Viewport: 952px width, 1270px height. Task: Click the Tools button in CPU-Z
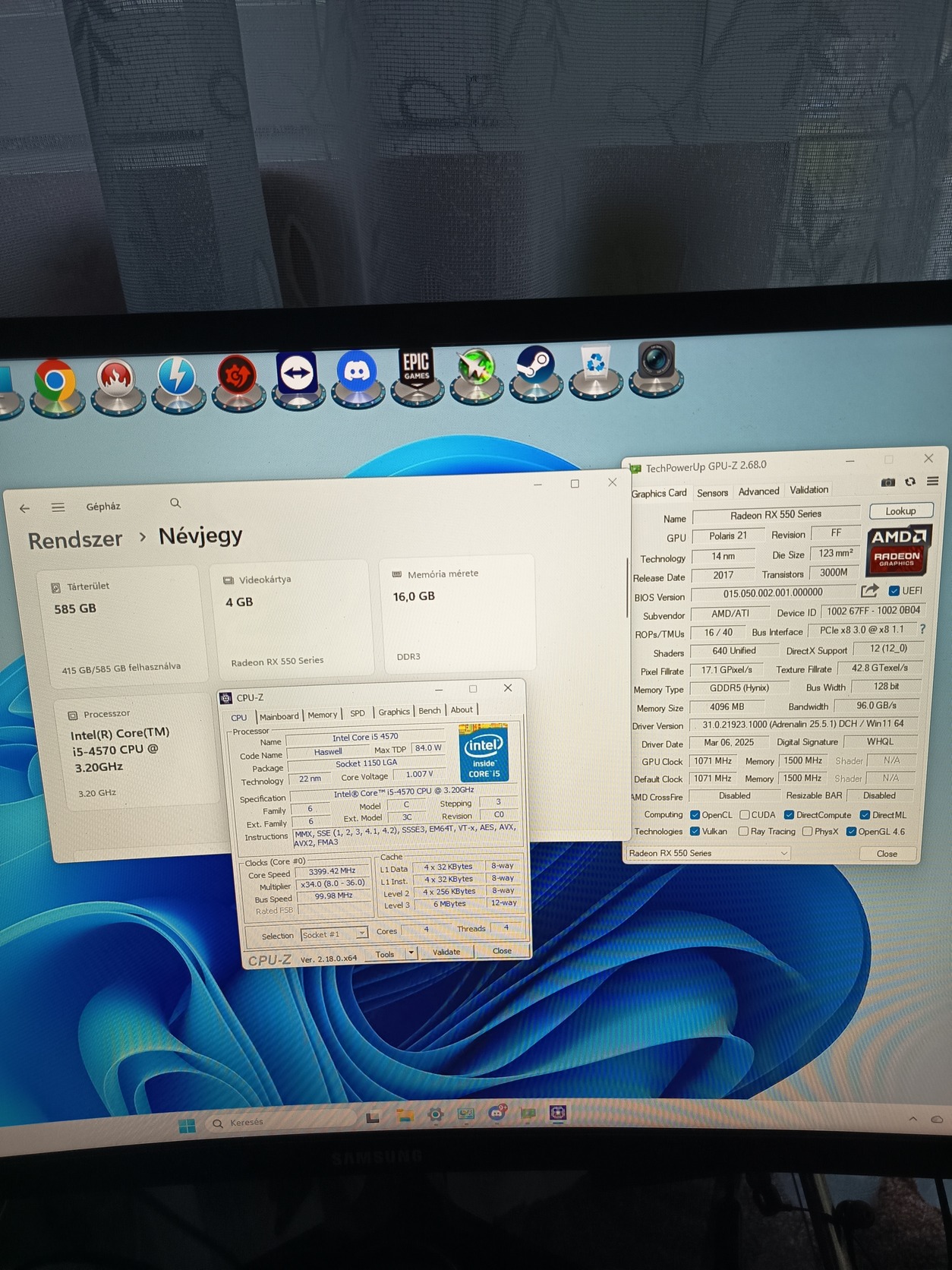(385, 954)
